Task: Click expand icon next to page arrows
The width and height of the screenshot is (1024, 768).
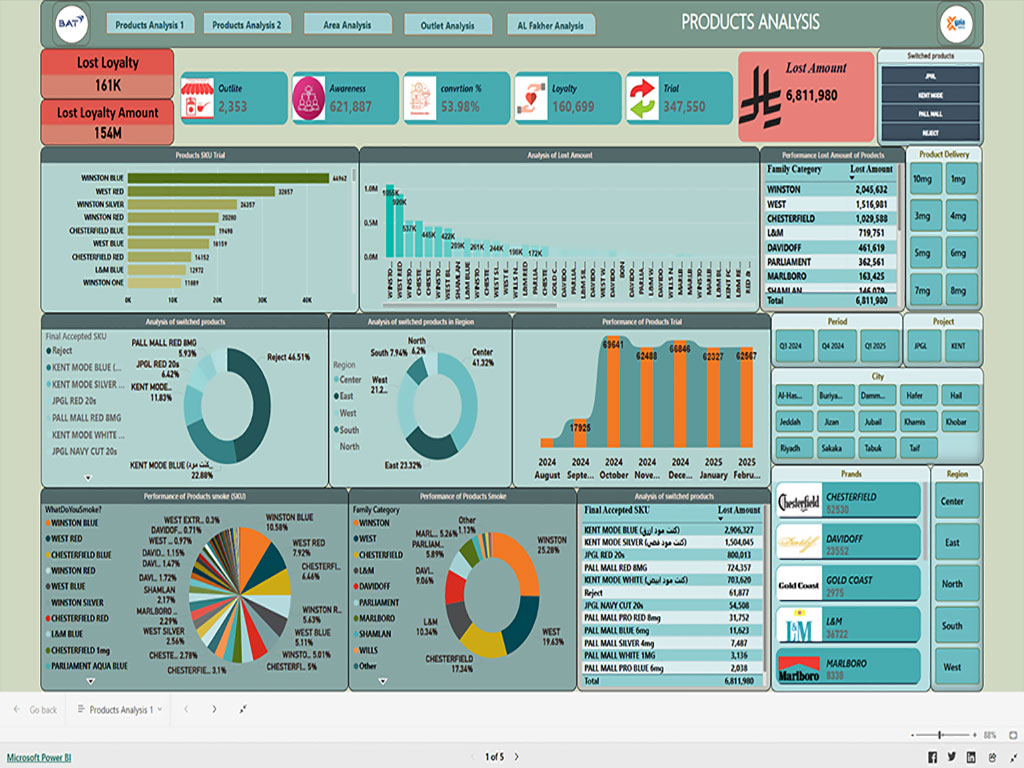Action: pos(243,709)
